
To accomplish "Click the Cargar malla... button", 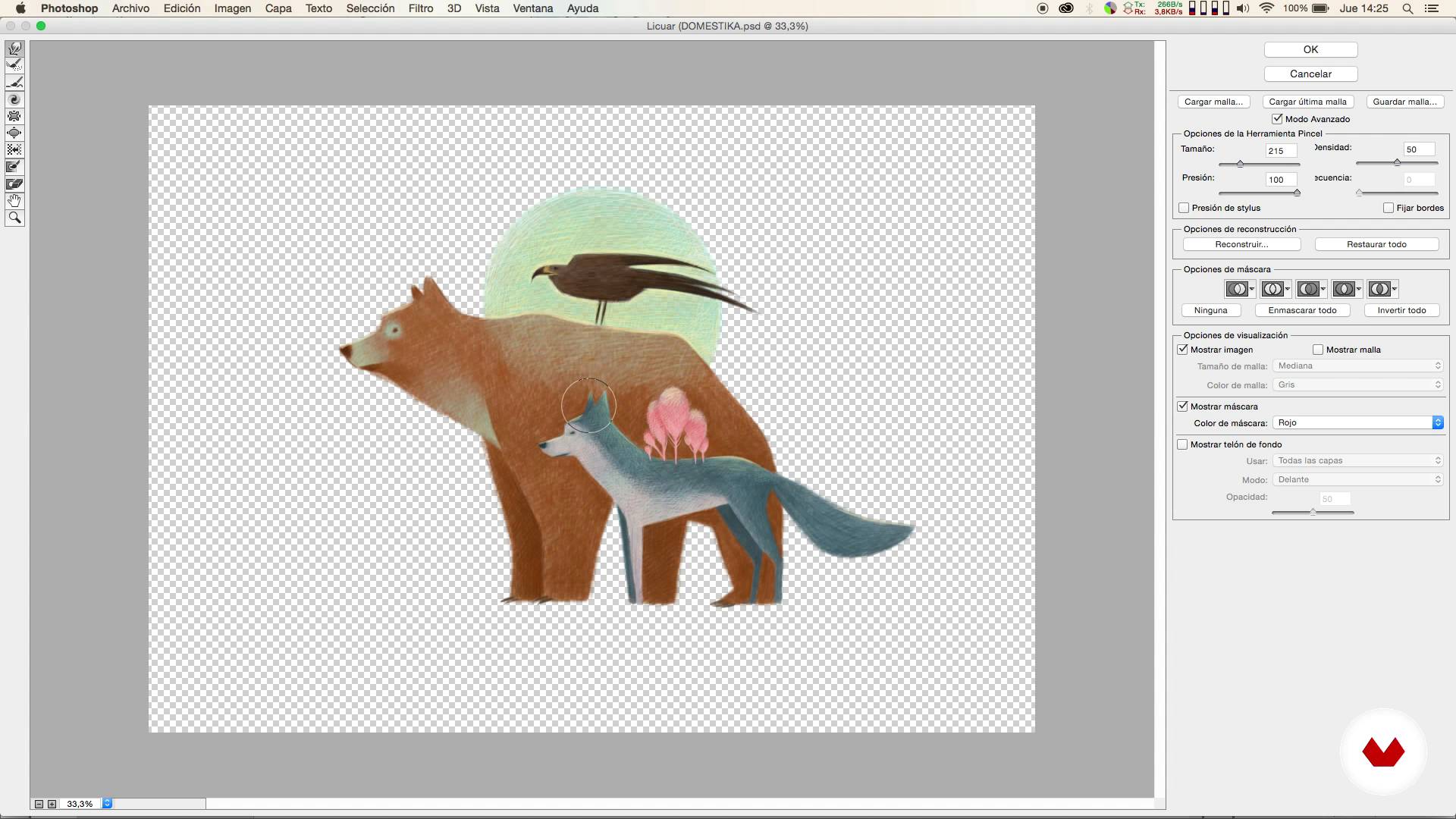I will pos(1213,102).
